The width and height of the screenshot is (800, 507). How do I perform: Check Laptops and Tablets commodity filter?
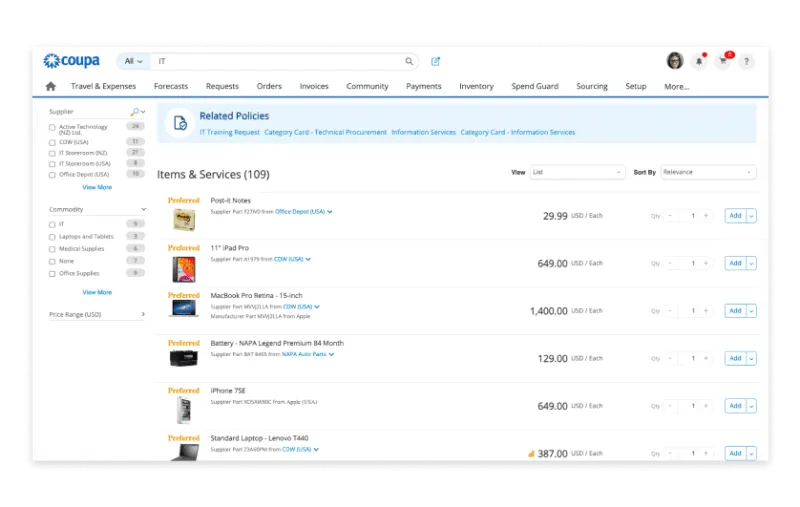point(52,237)
